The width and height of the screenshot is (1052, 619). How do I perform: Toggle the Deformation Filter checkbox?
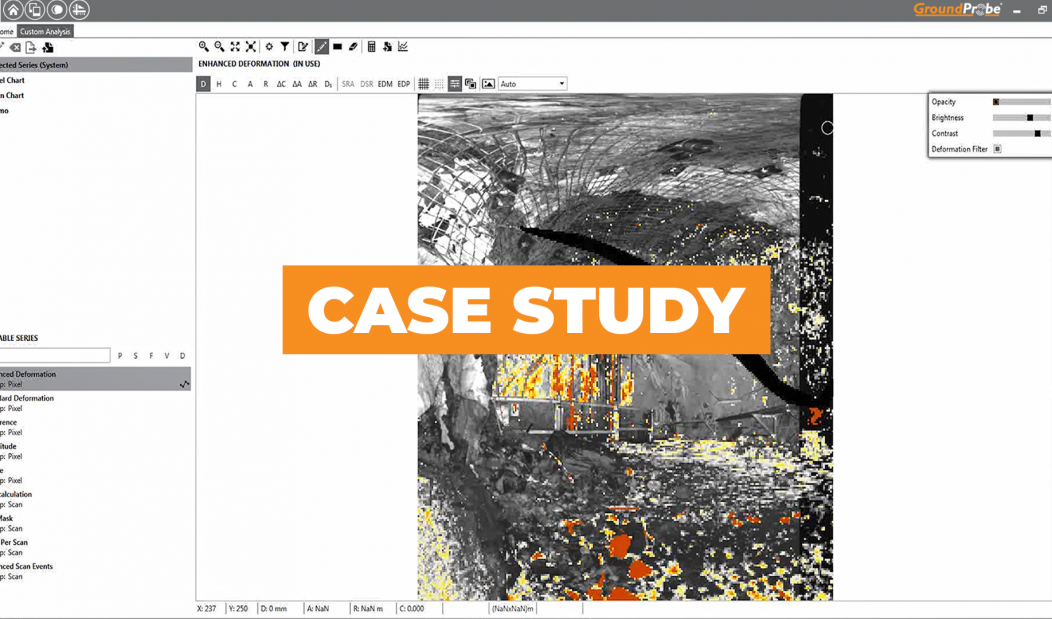[997, 149]
